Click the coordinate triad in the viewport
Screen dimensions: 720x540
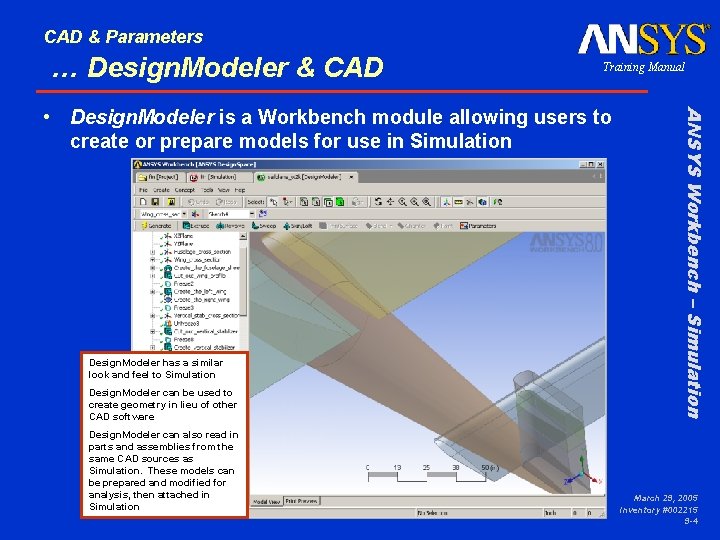tap(582, 473)
